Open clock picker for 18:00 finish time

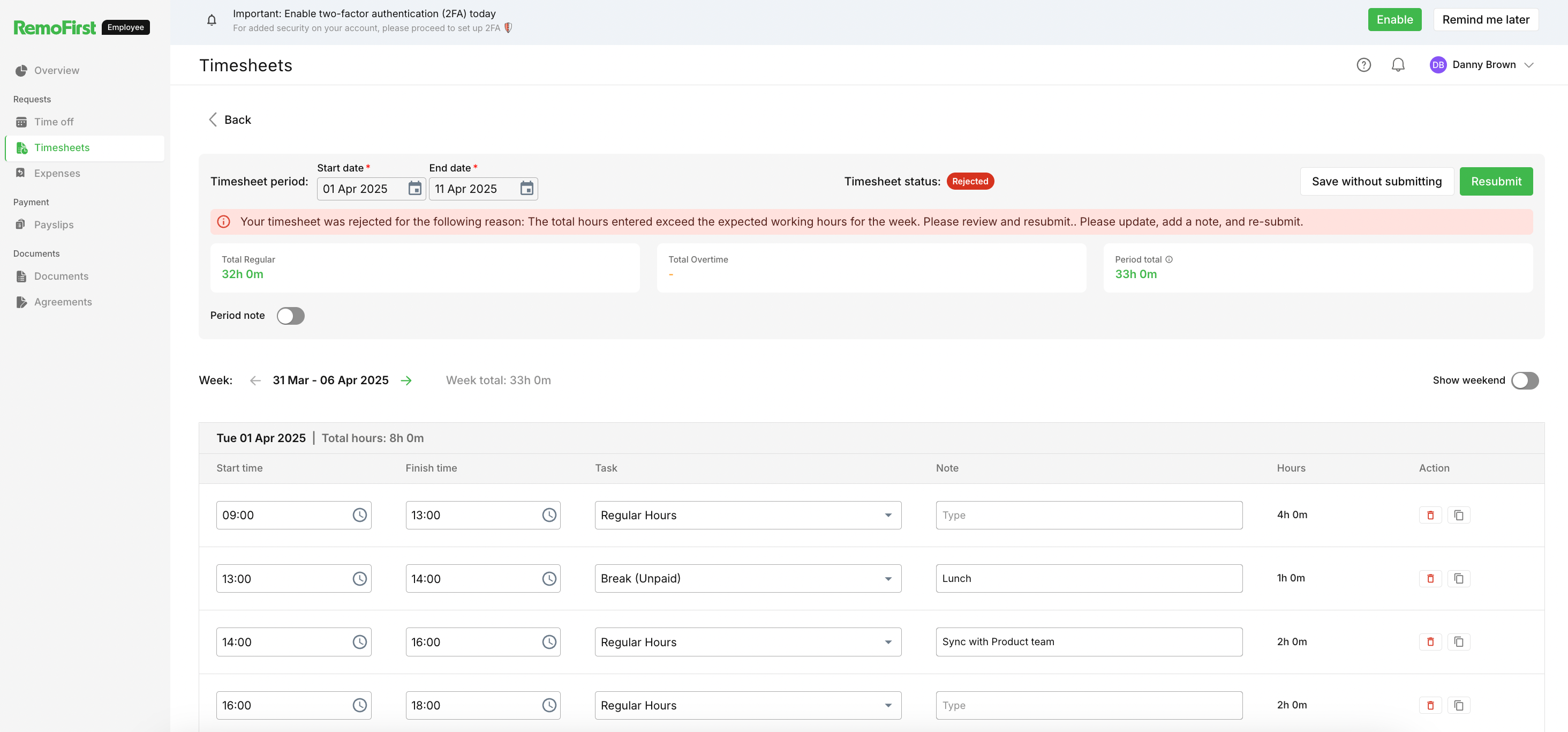549,705
